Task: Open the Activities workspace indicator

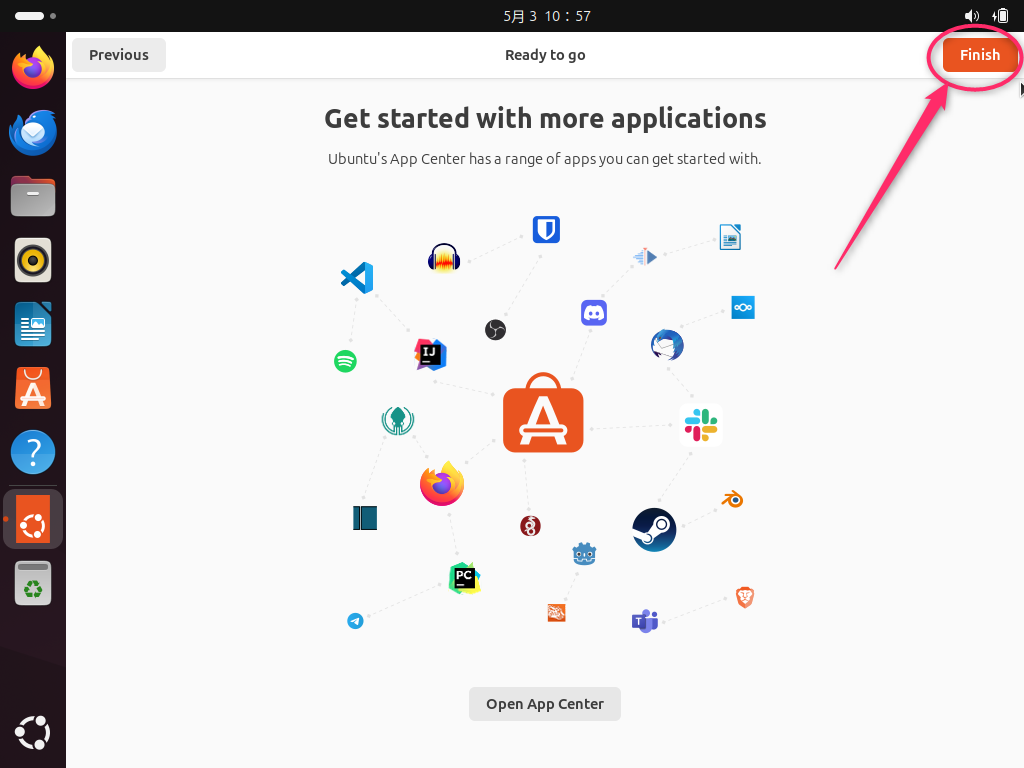Action: pos(35,16)
